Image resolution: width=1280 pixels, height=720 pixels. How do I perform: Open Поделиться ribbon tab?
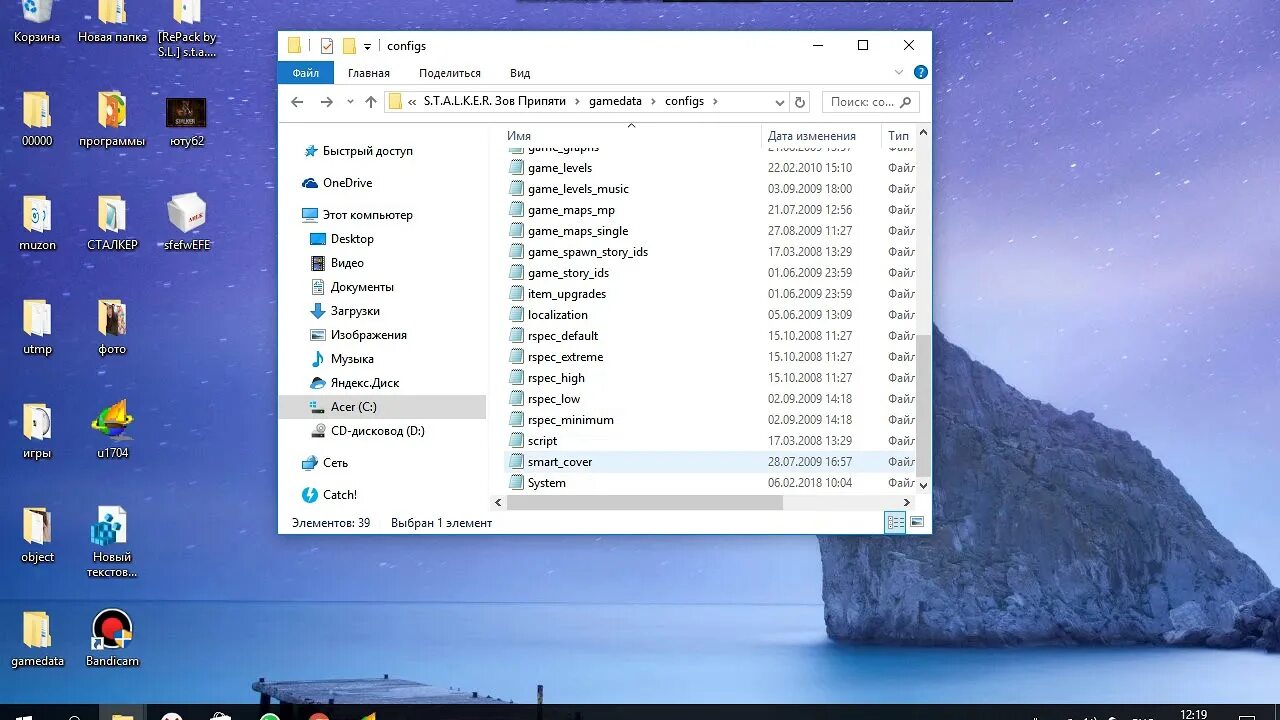(x=450, y=73)
